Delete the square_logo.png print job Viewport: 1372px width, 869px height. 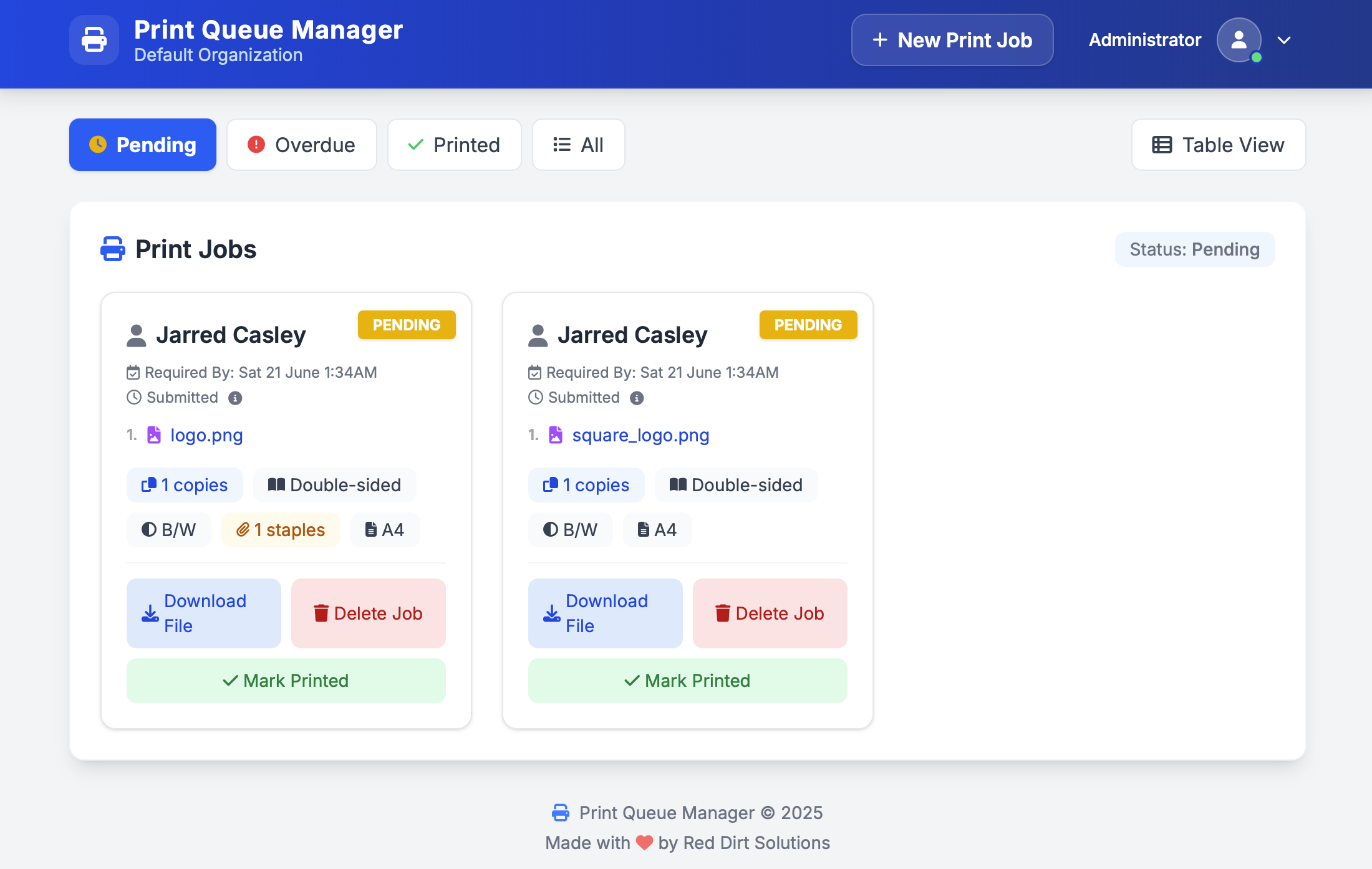coord(770,613)
